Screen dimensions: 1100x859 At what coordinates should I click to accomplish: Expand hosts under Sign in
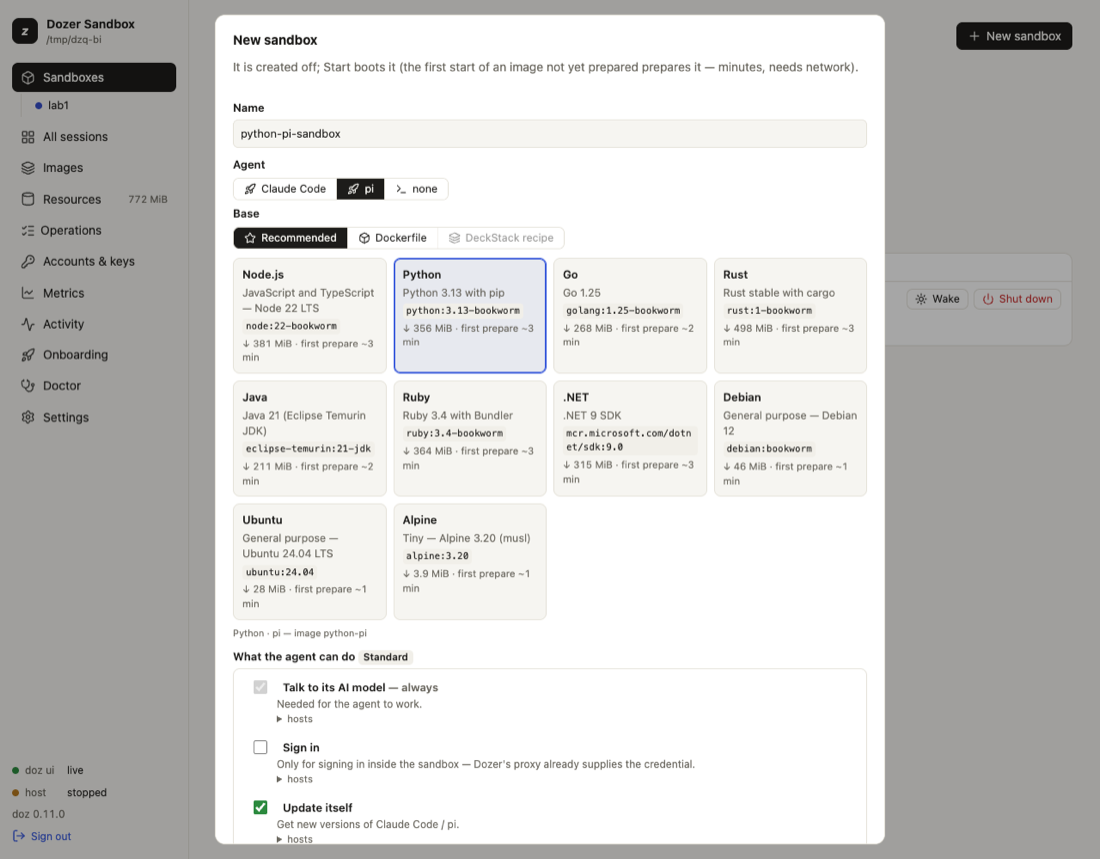pos(295,779)
